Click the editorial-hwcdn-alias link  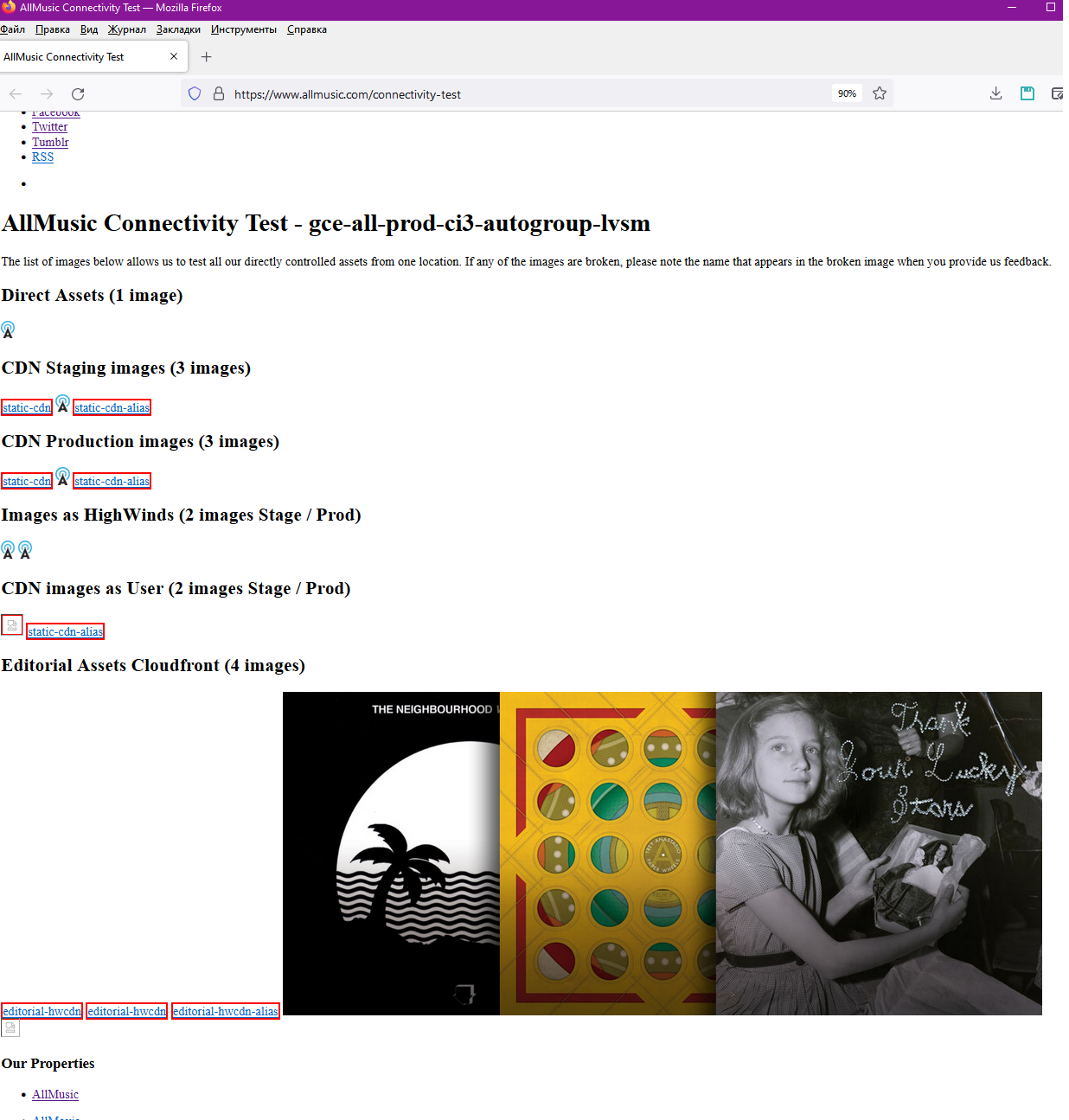pyautogui.click(x=225, y=1011)
